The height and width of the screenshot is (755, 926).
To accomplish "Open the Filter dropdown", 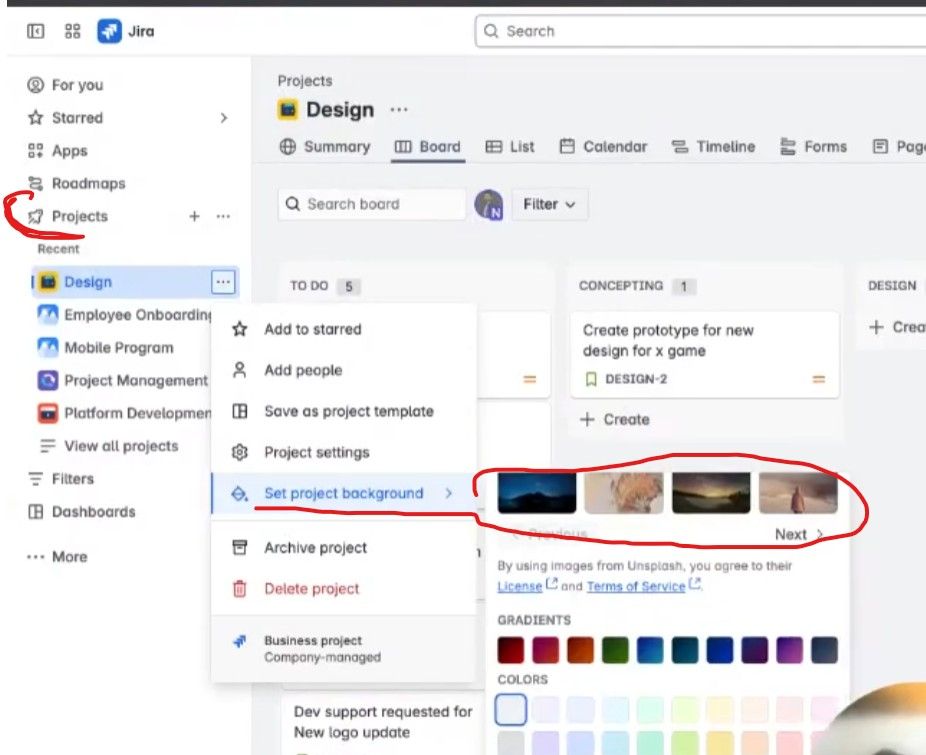I will 549,204.
